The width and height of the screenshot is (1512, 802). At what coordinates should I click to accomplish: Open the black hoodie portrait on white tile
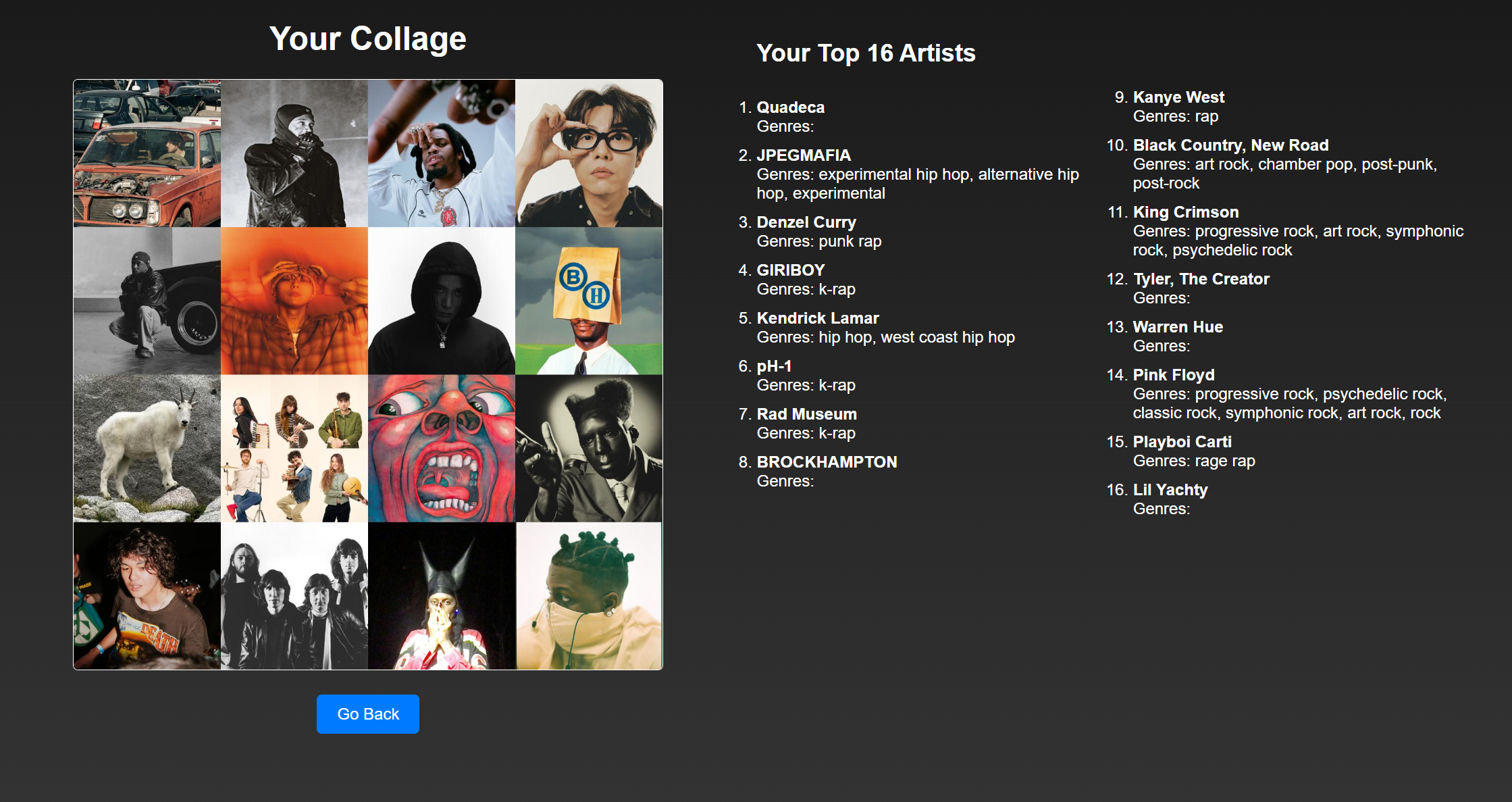(442, 301)
